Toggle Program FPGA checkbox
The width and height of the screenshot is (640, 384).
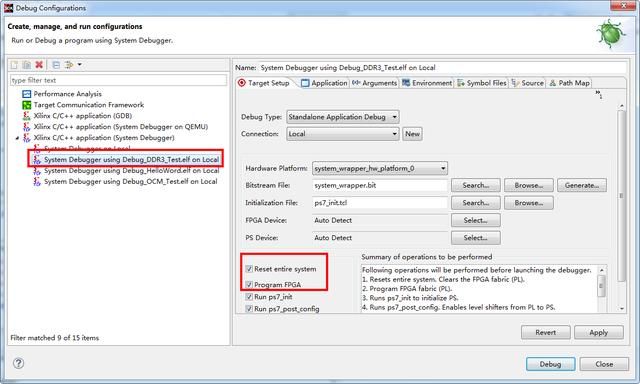pyautogui.click(x=249, y=284)
